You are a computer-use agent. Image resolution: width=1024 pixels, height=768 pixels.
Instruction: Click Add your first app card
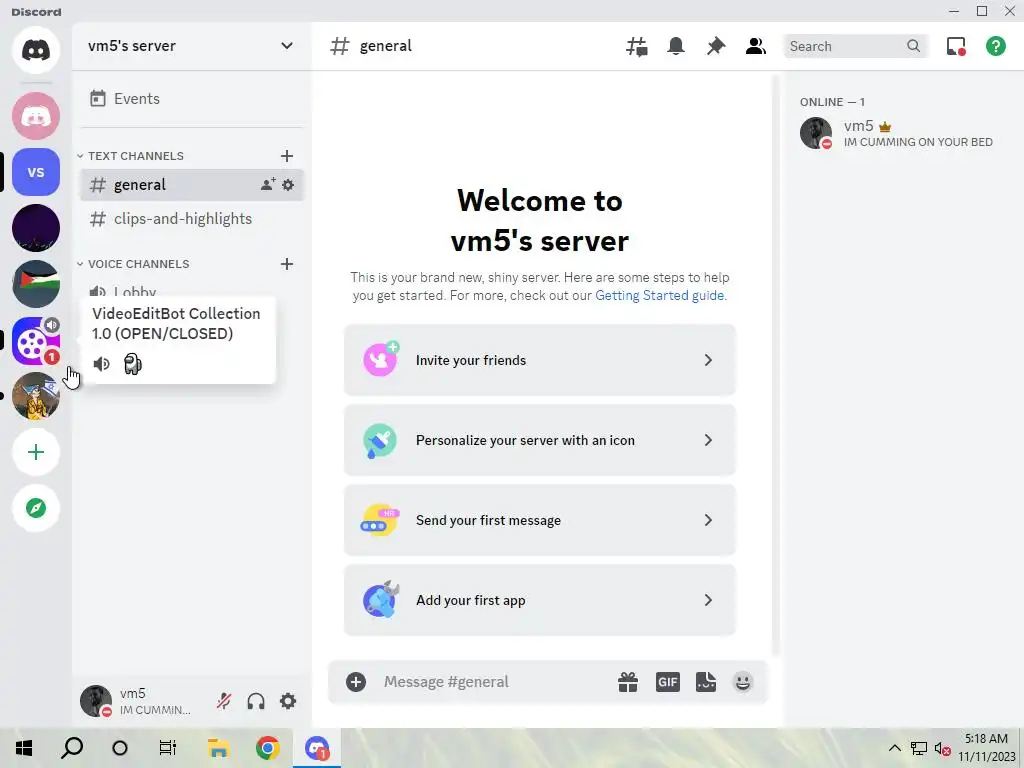[x=539, y=600]
